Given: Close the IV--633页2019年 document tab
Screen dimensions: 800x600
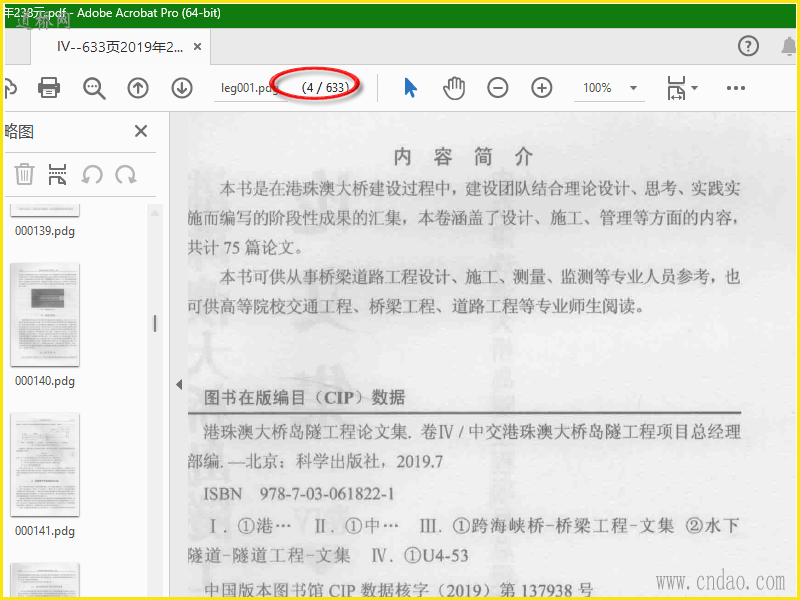Looking at the screenshot, I should [x=197, y=47].
